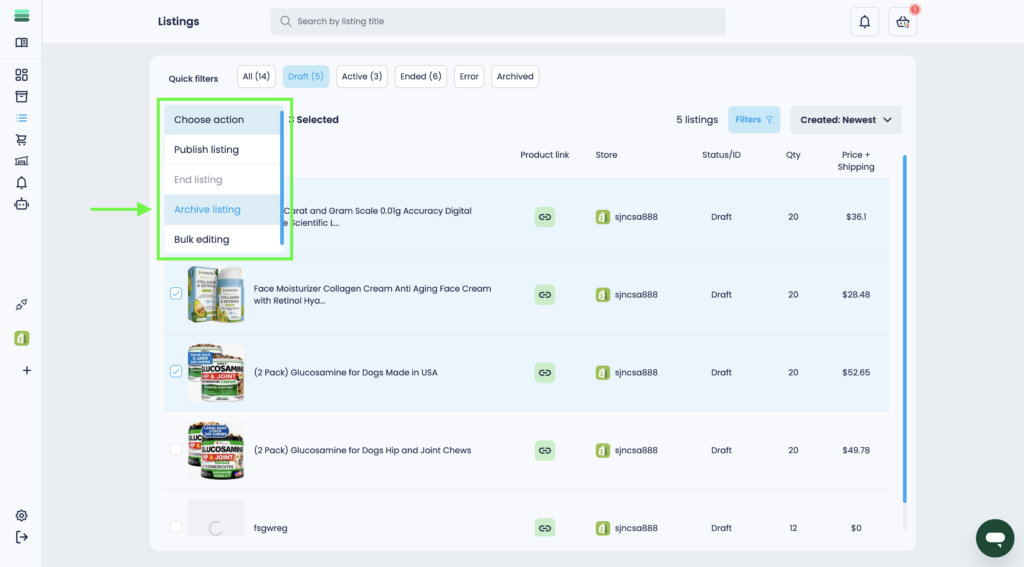Uncheck the Glucosamine for Dogs Made in USA listing

point(176,372)
